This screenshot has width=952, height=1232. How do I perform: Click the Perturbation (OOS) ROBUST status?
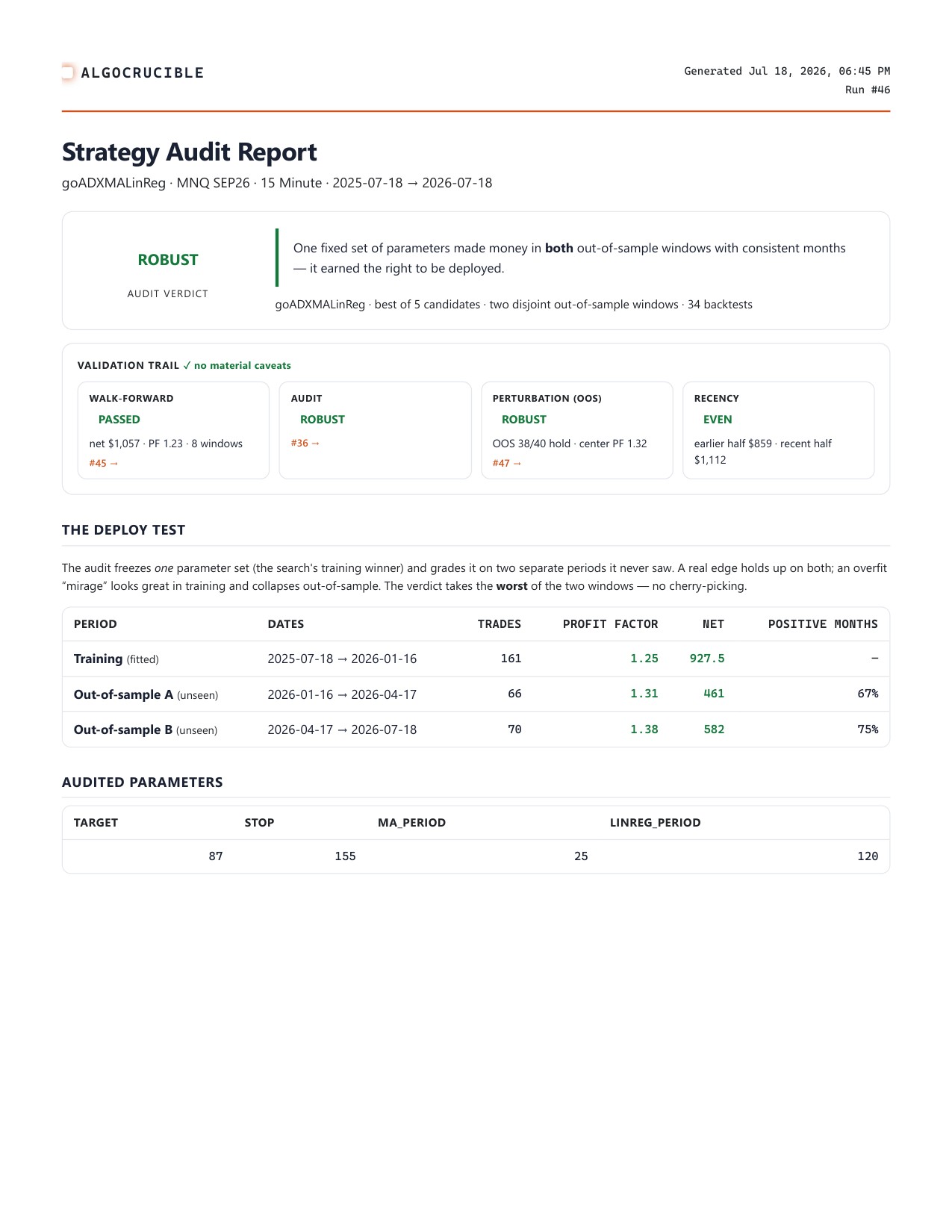pos(524,420)
